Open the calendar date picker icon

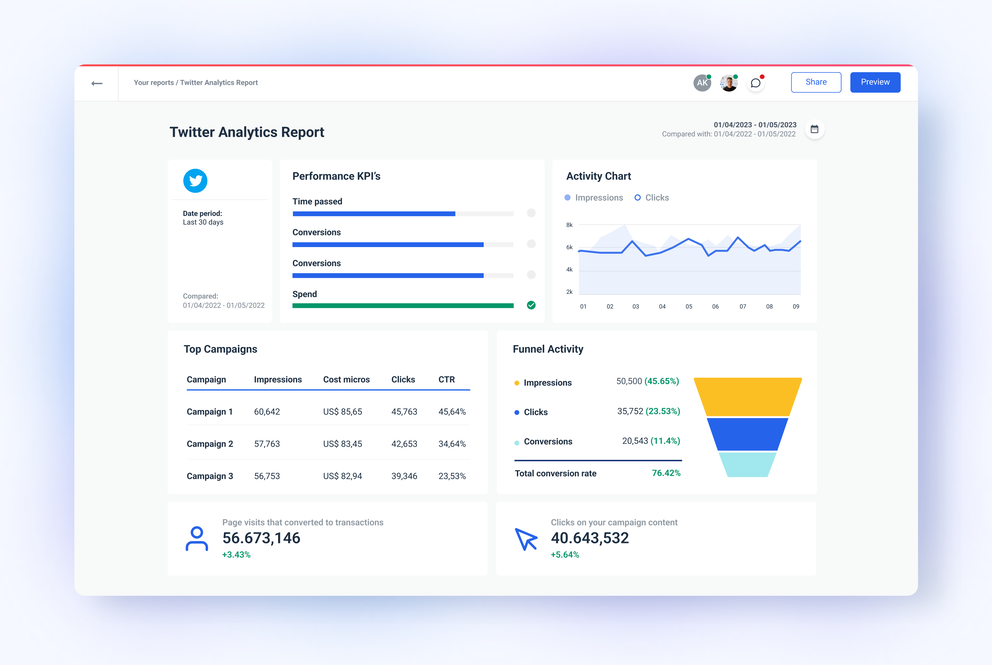[x=814, y=129]
